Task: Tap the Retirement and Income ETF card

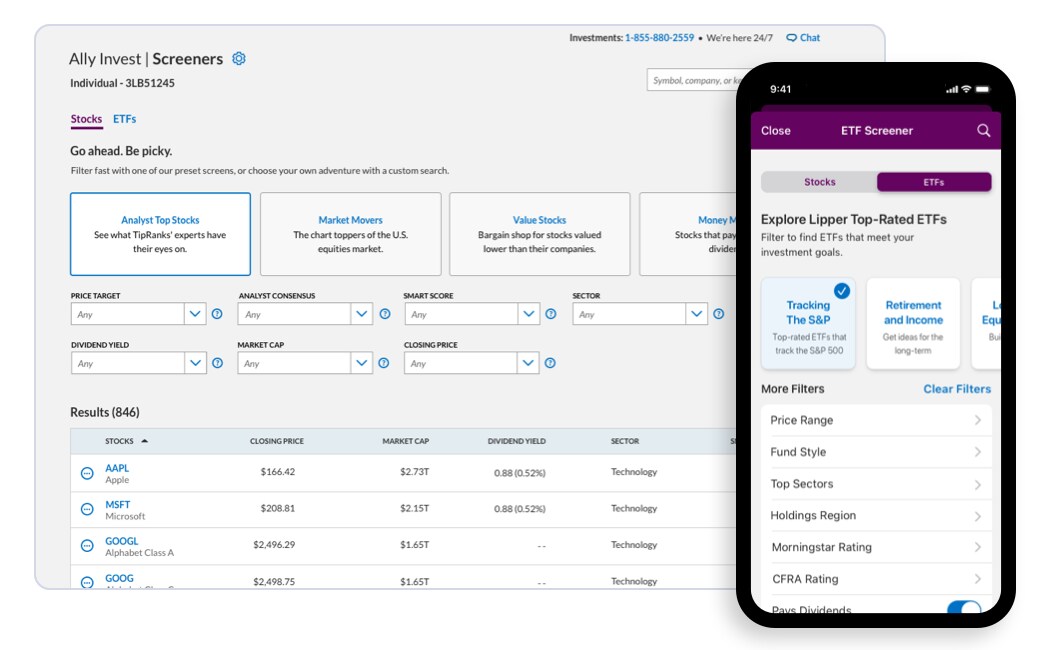Action: coord(913,324)
